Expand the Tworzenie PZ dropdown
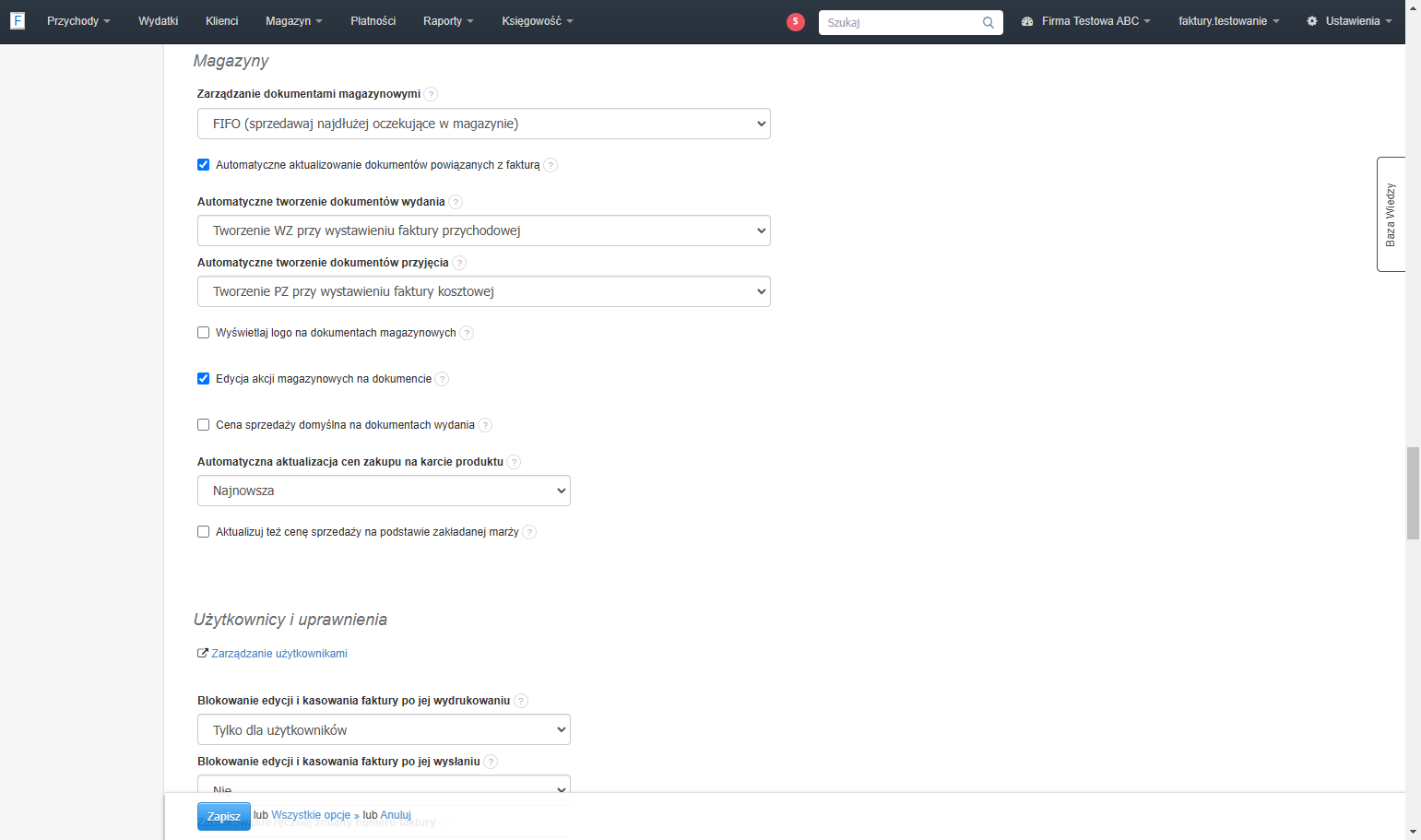1421x840 pixels. pyautogui.click(x=484, y=291)
